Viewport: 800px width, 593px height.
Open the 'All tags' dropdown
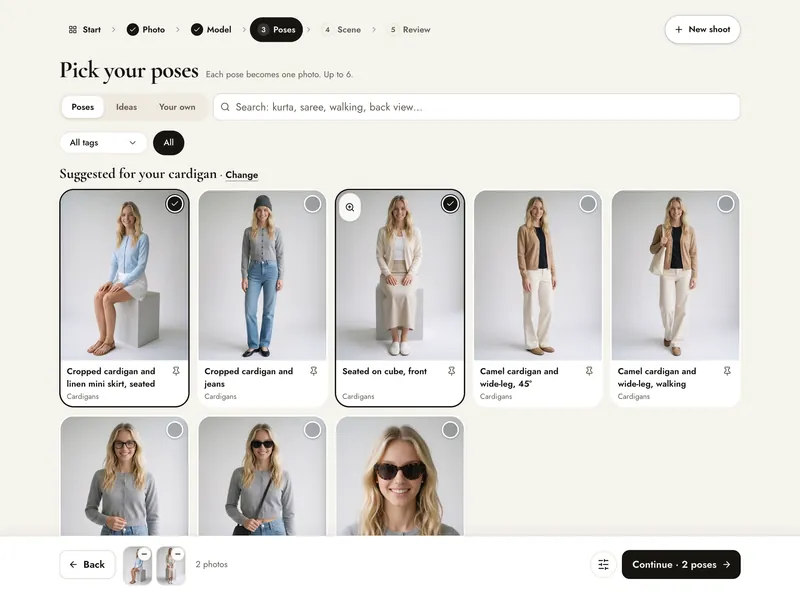103,143
